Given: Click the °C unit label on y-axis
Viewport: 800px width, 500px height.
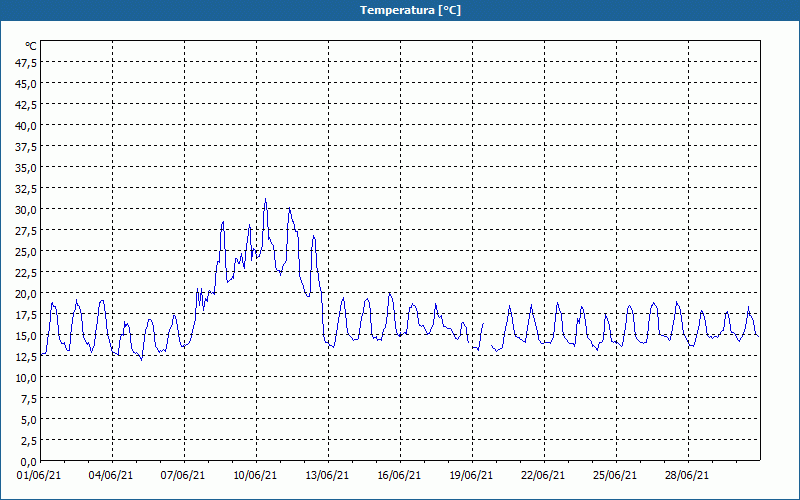Looking at the screenshot, I should pos(31,46).
